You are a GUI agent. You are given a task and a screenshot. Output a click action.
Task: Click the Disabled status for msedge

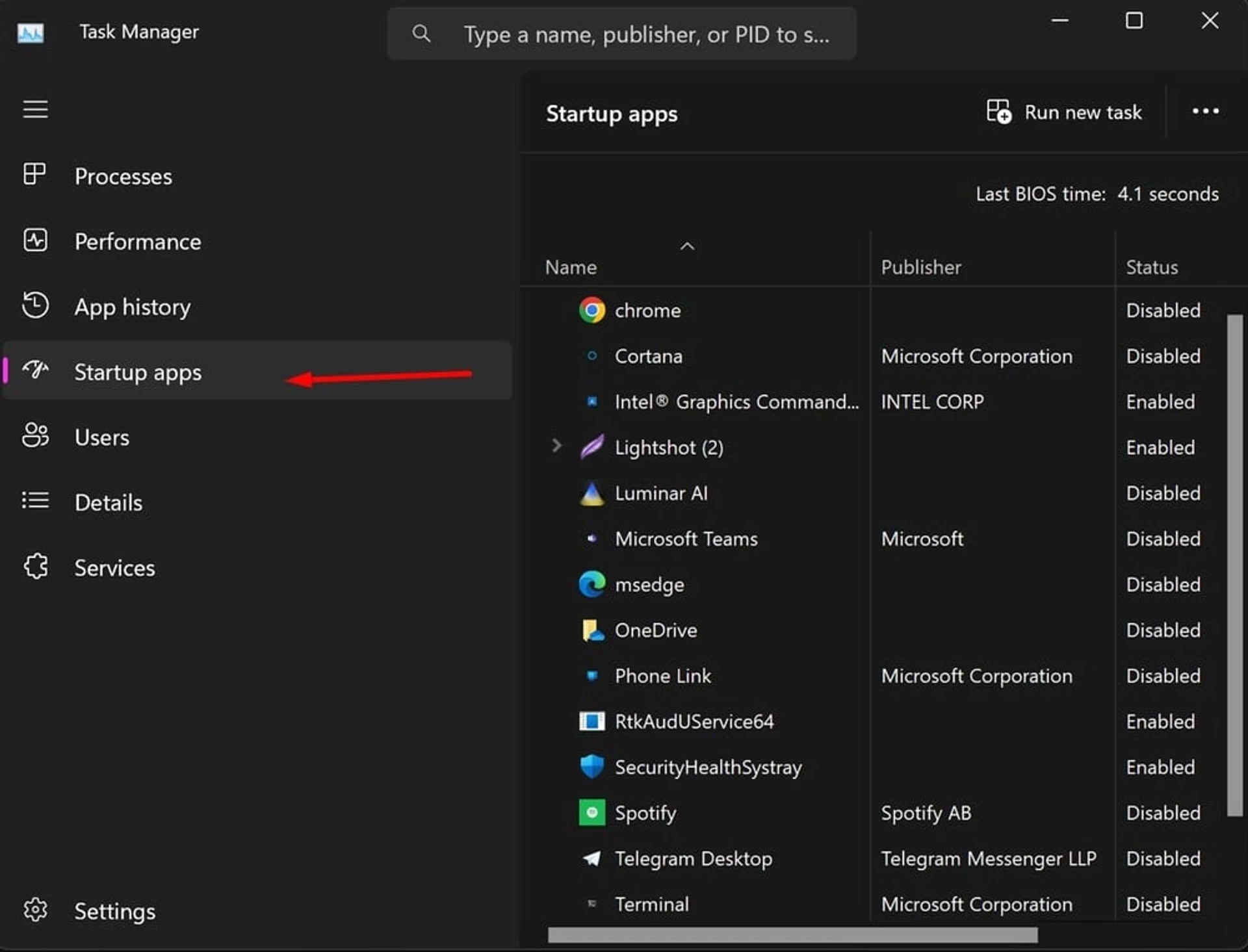pos(1163,584)
